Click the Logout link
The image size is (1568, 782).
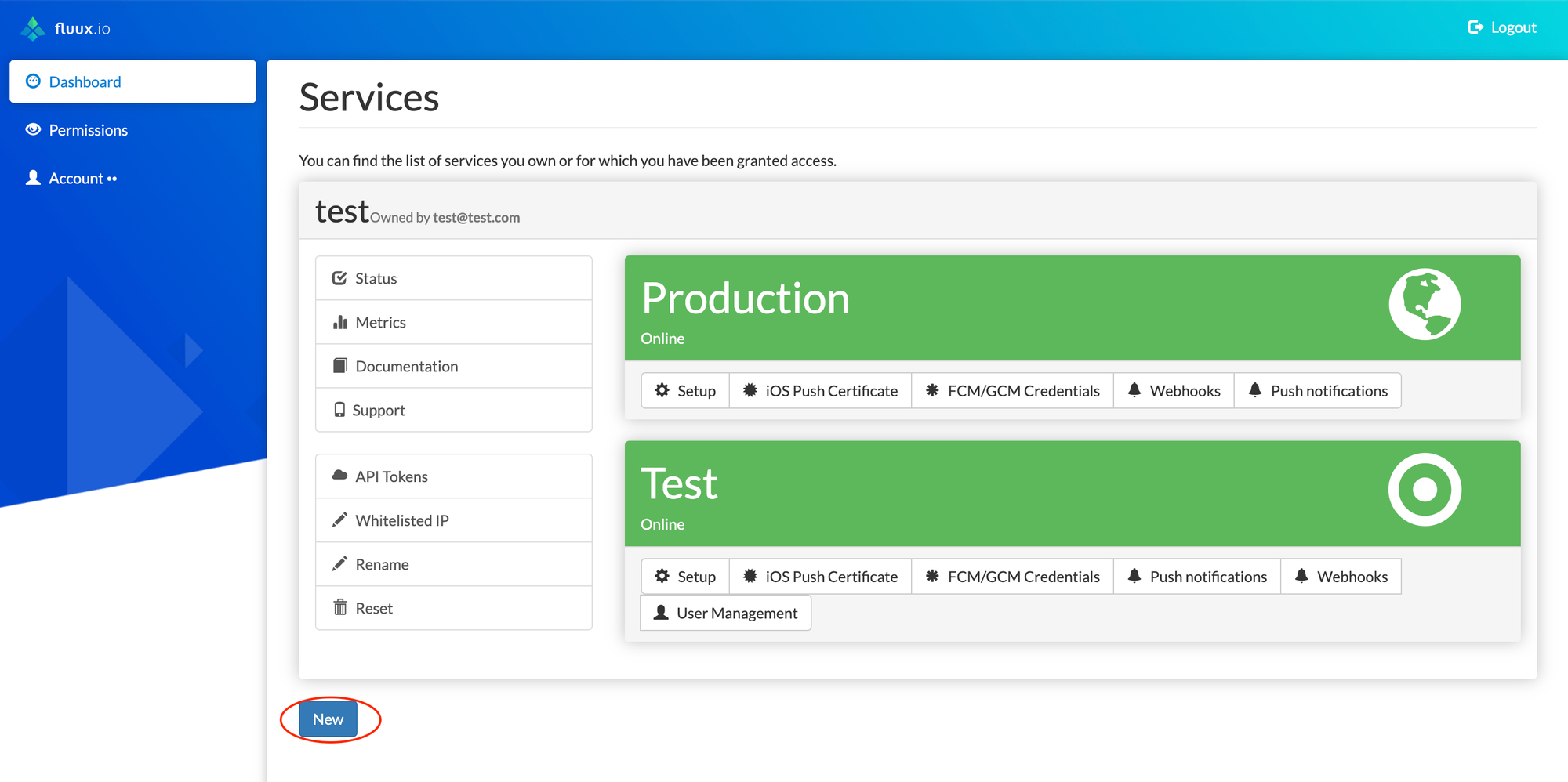pos(1501,27)
